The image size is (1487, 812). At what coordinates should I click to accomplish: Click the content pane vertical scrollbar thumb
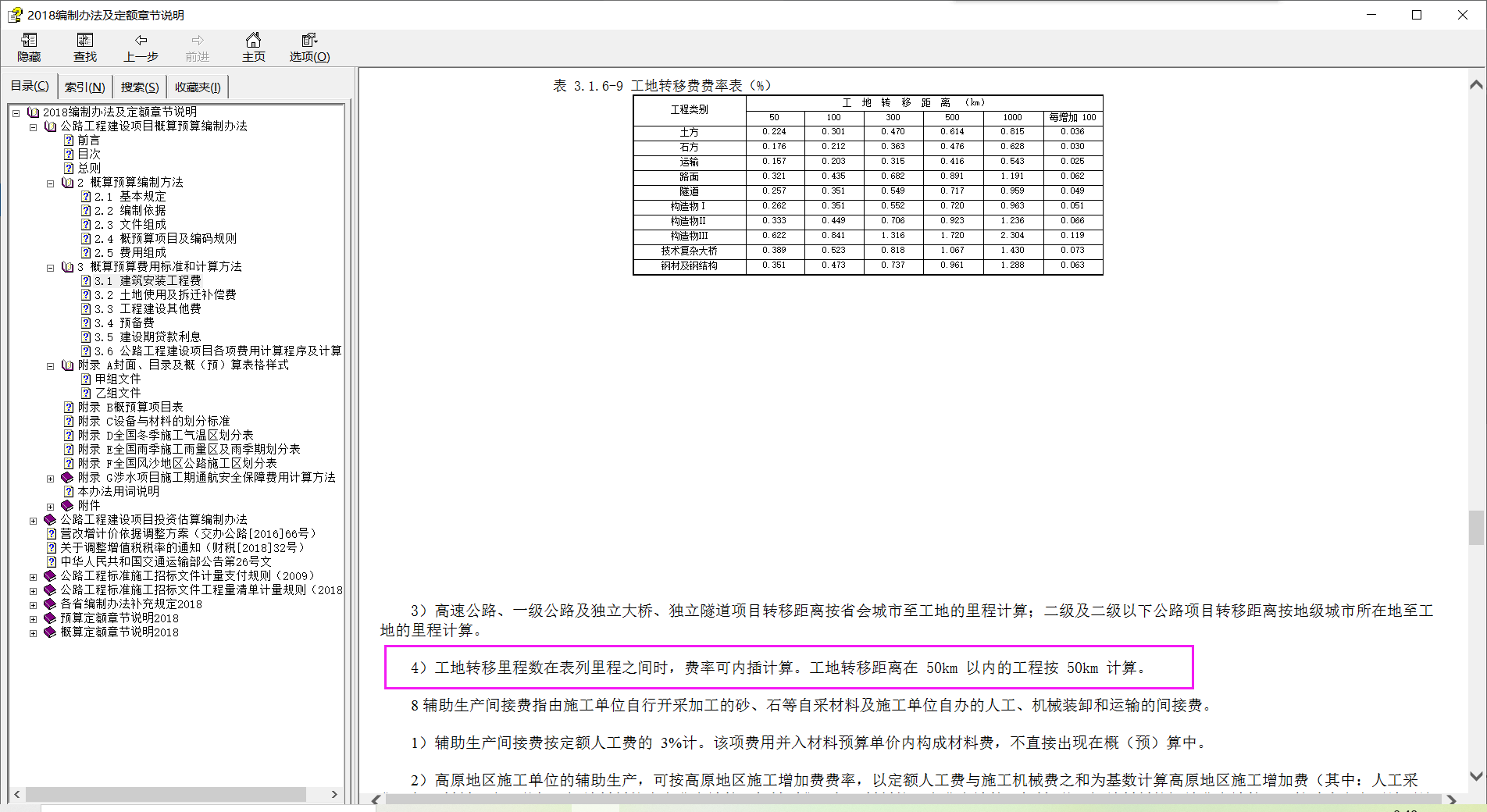(x=1476, y=528)
